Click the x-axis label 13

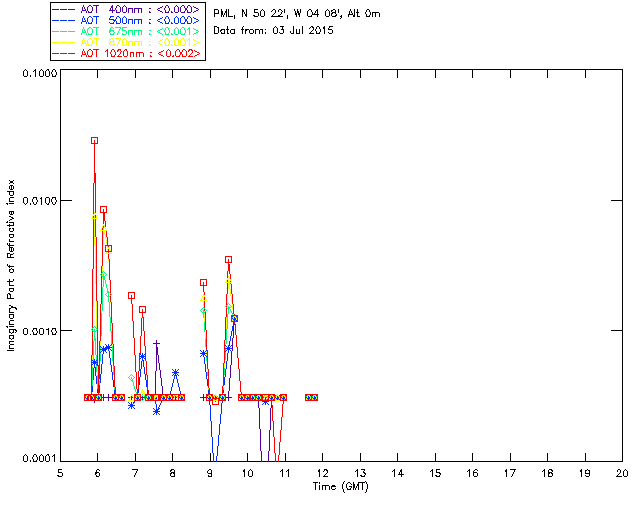[x=360, y=473]
